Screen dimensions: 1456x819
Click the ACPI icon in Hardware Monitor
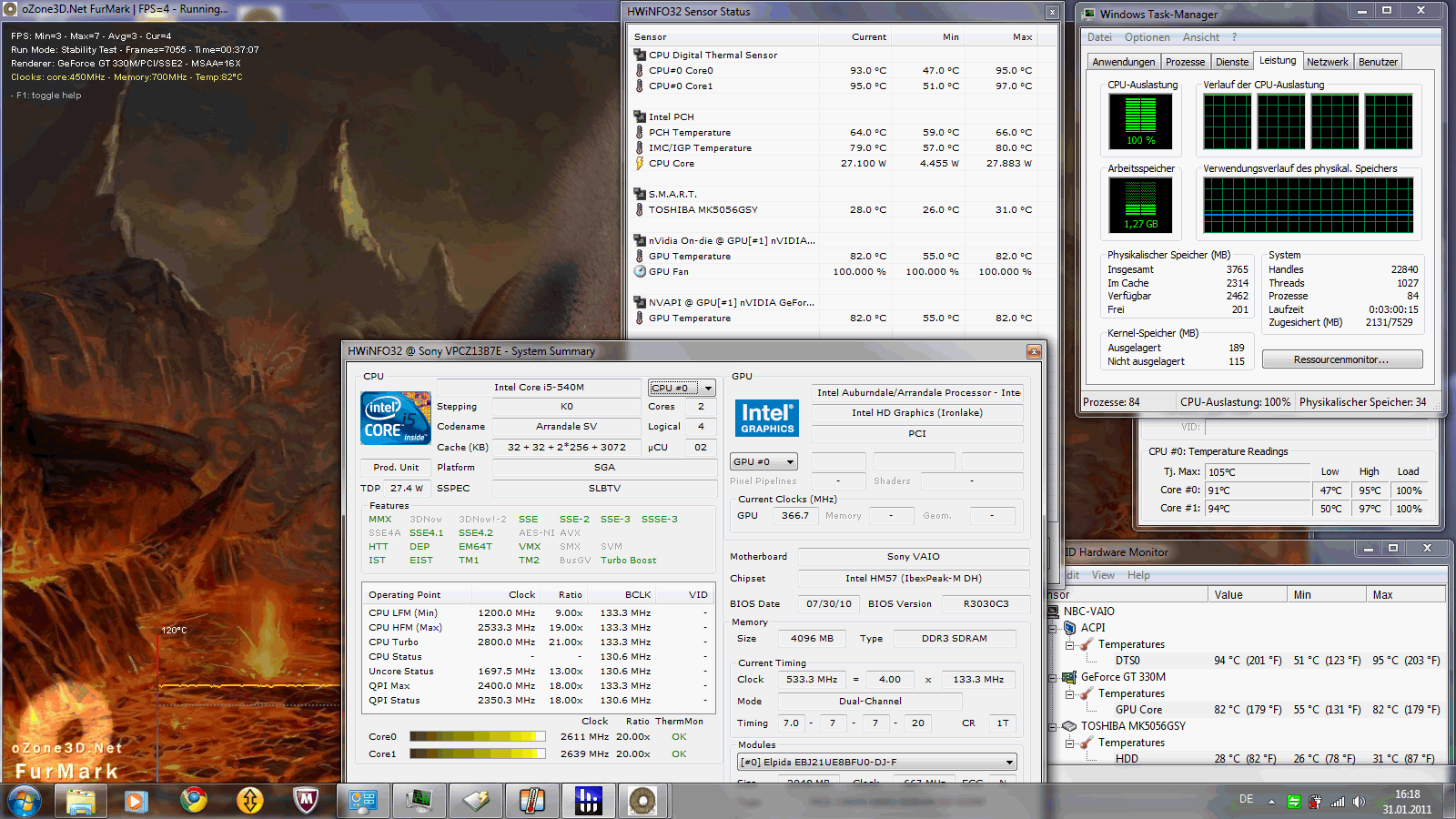tap(1071, 628)
